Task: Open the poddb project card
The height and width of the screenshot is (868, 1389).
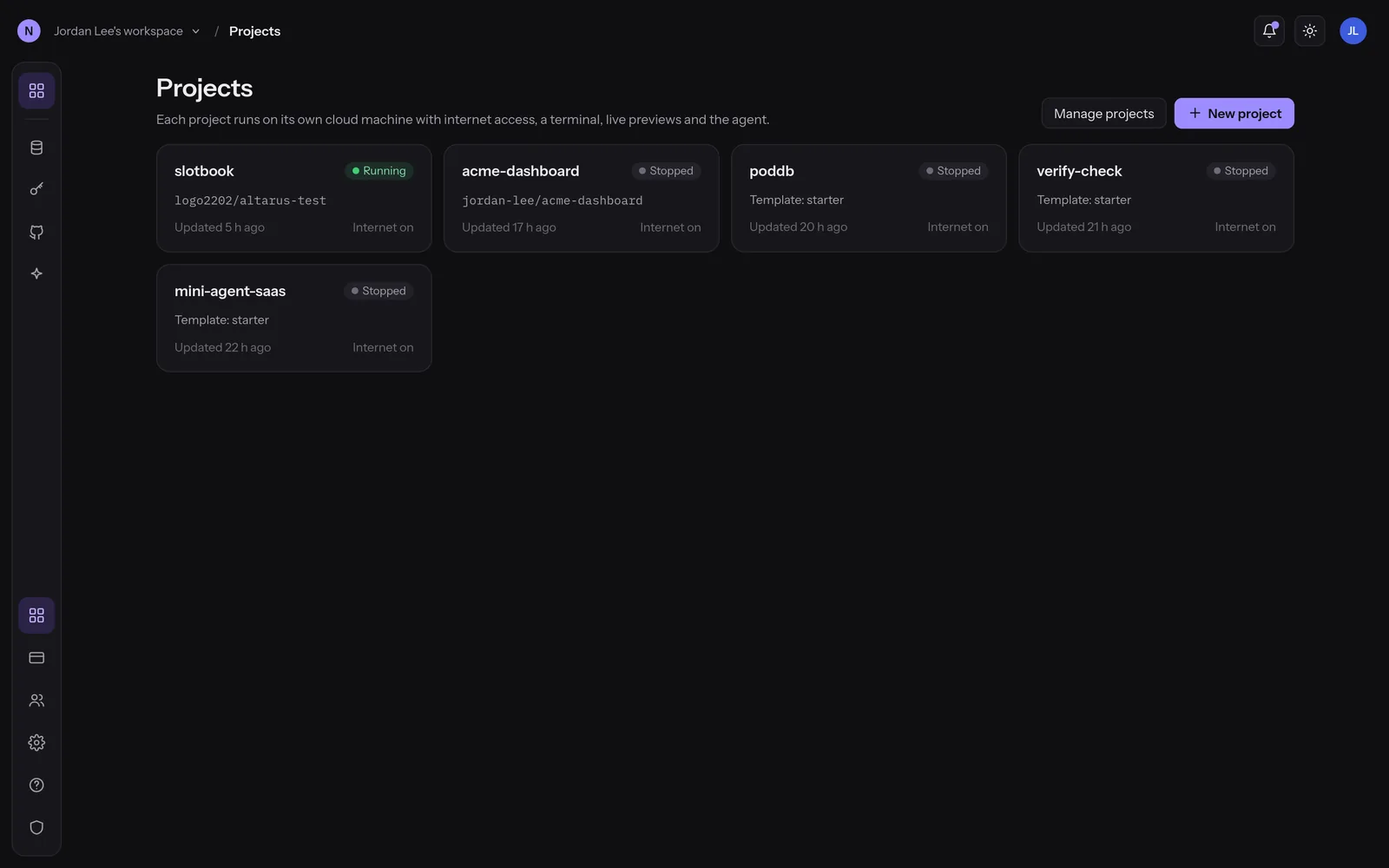Action: [869, 199]
